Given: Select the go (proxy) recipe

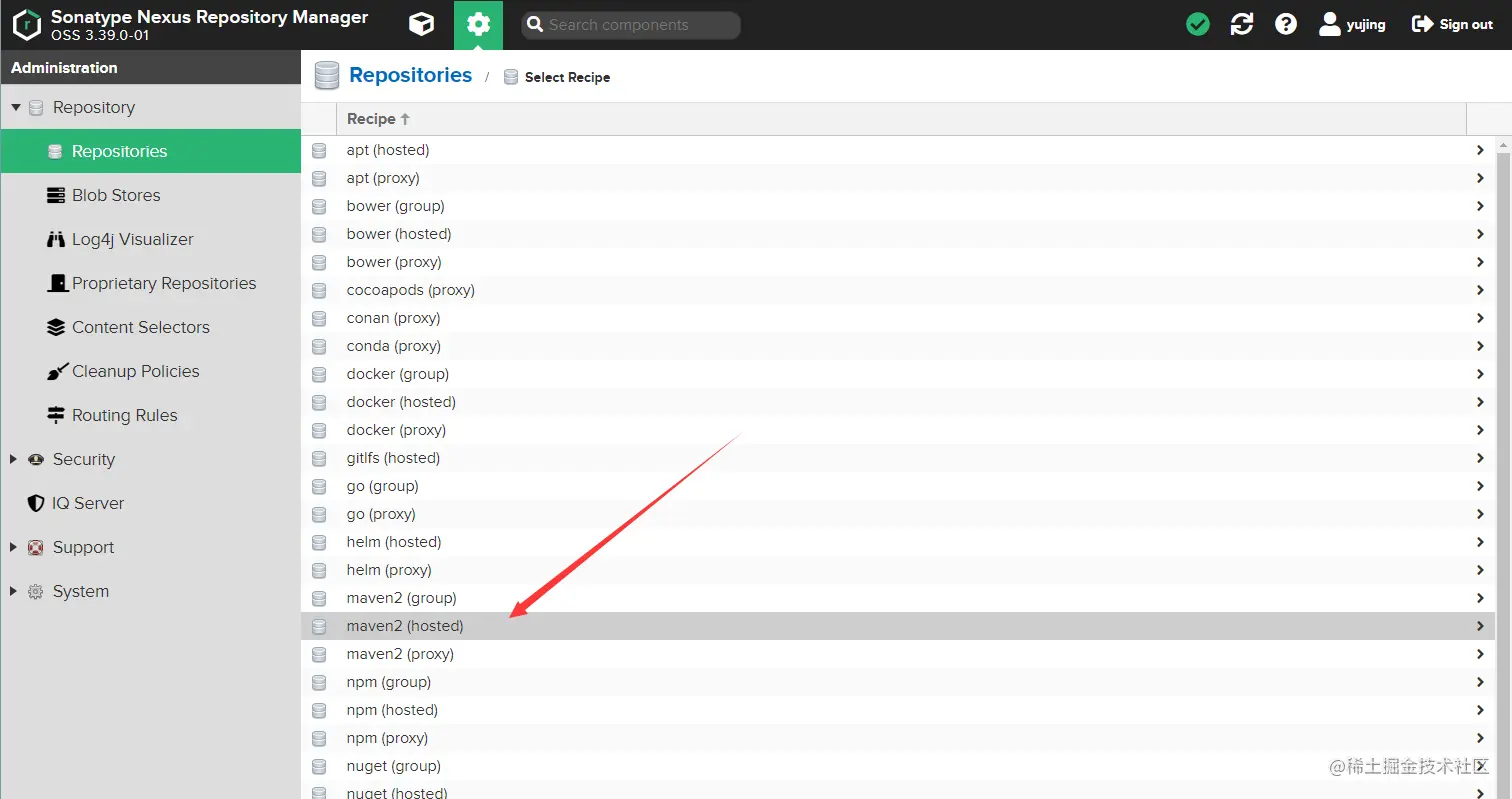Looking at the screenshot, I should coord(898,514).
